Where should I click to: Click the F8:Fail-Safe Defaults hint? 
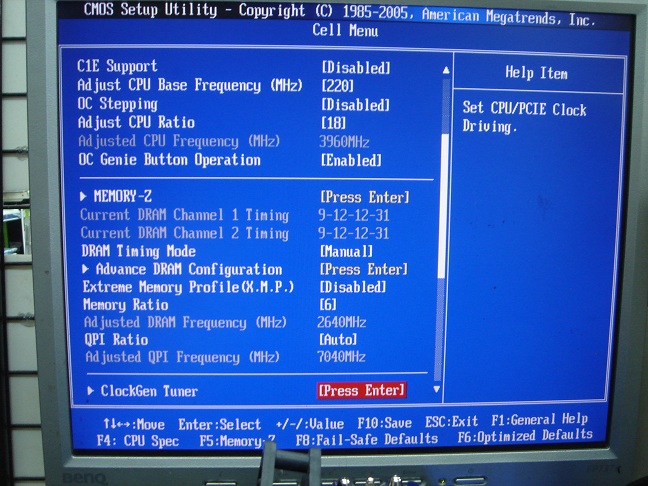point(367,439)
